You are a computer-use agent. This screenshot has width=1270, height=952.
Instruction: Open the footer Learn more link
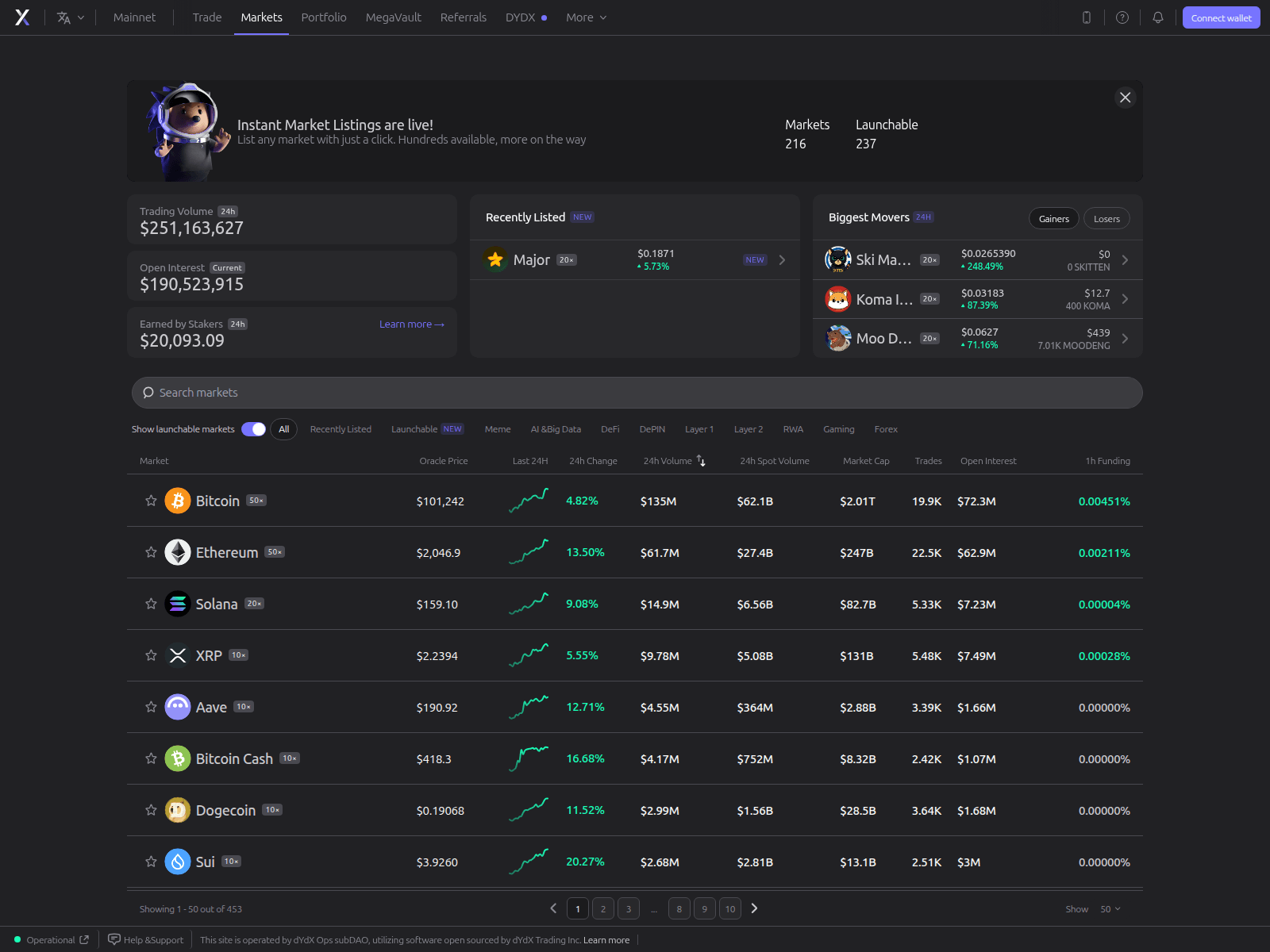pos(606,940)
